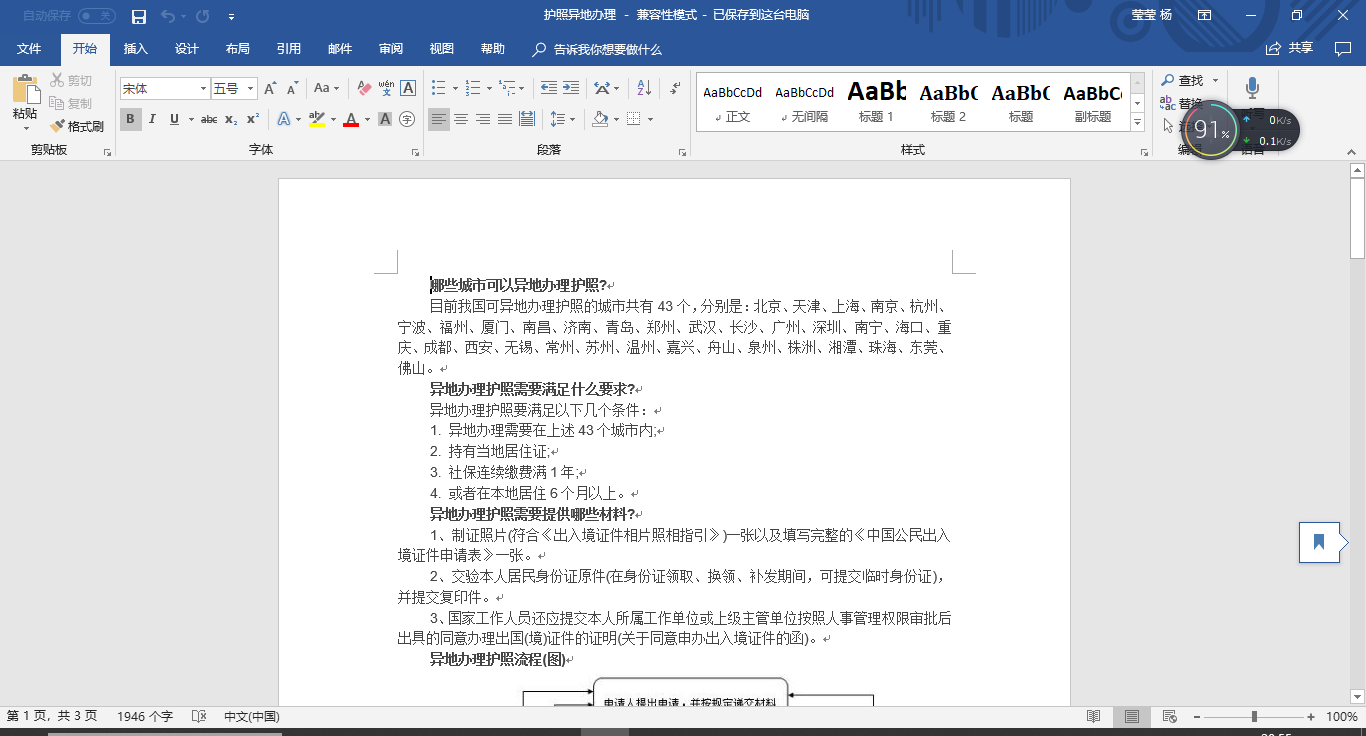Click the Dictate microphone icon
The height and width of the screenshot is (736, 1366).
pos(1252,89)
